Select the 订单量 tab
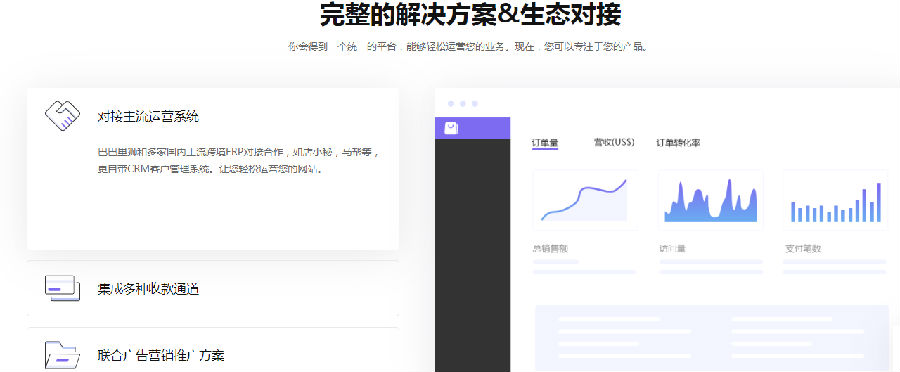 click(x=545, y=142)
